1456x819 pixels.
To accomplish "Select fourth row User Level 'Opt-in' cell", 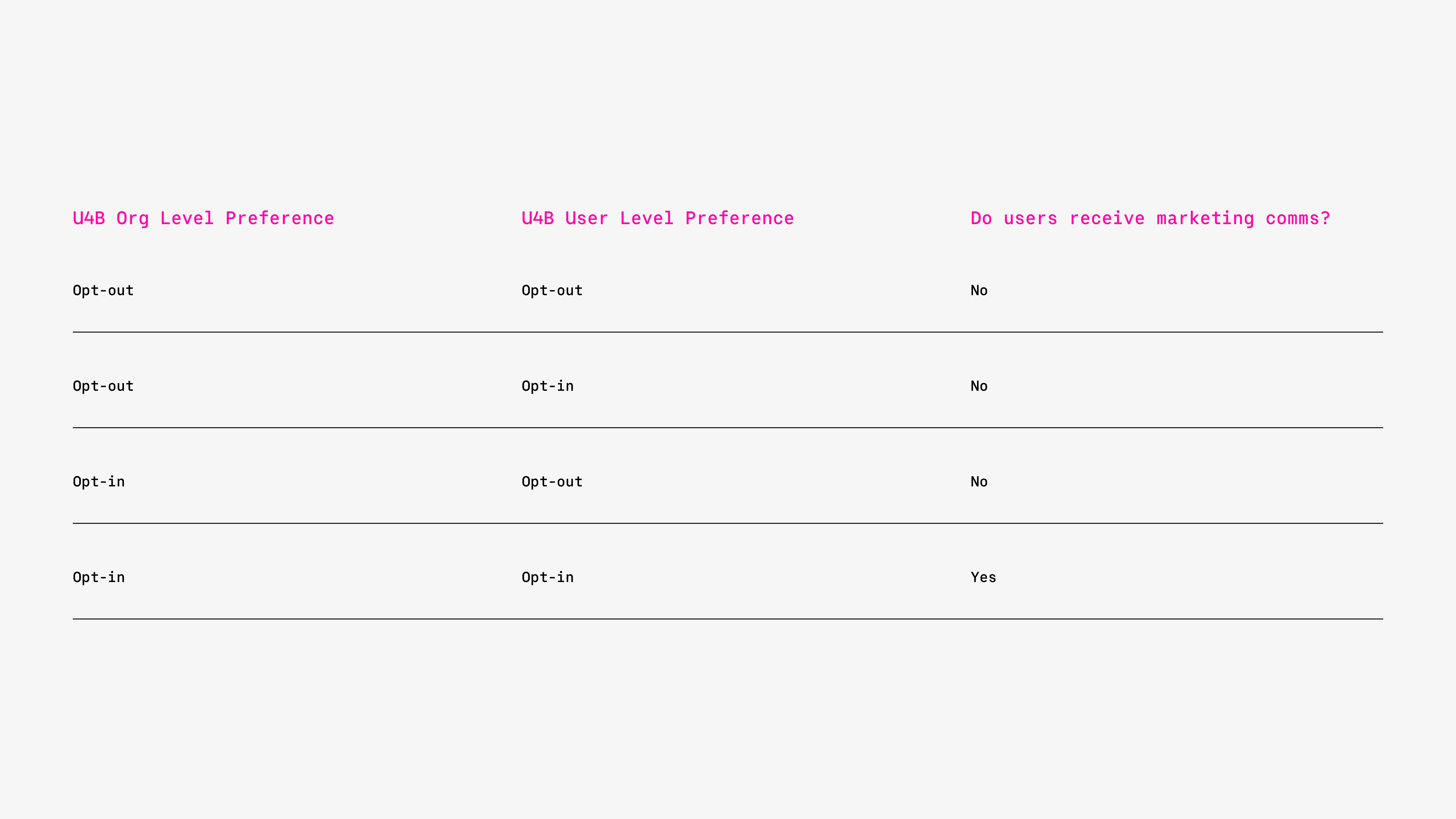I will tap(548, 577).
